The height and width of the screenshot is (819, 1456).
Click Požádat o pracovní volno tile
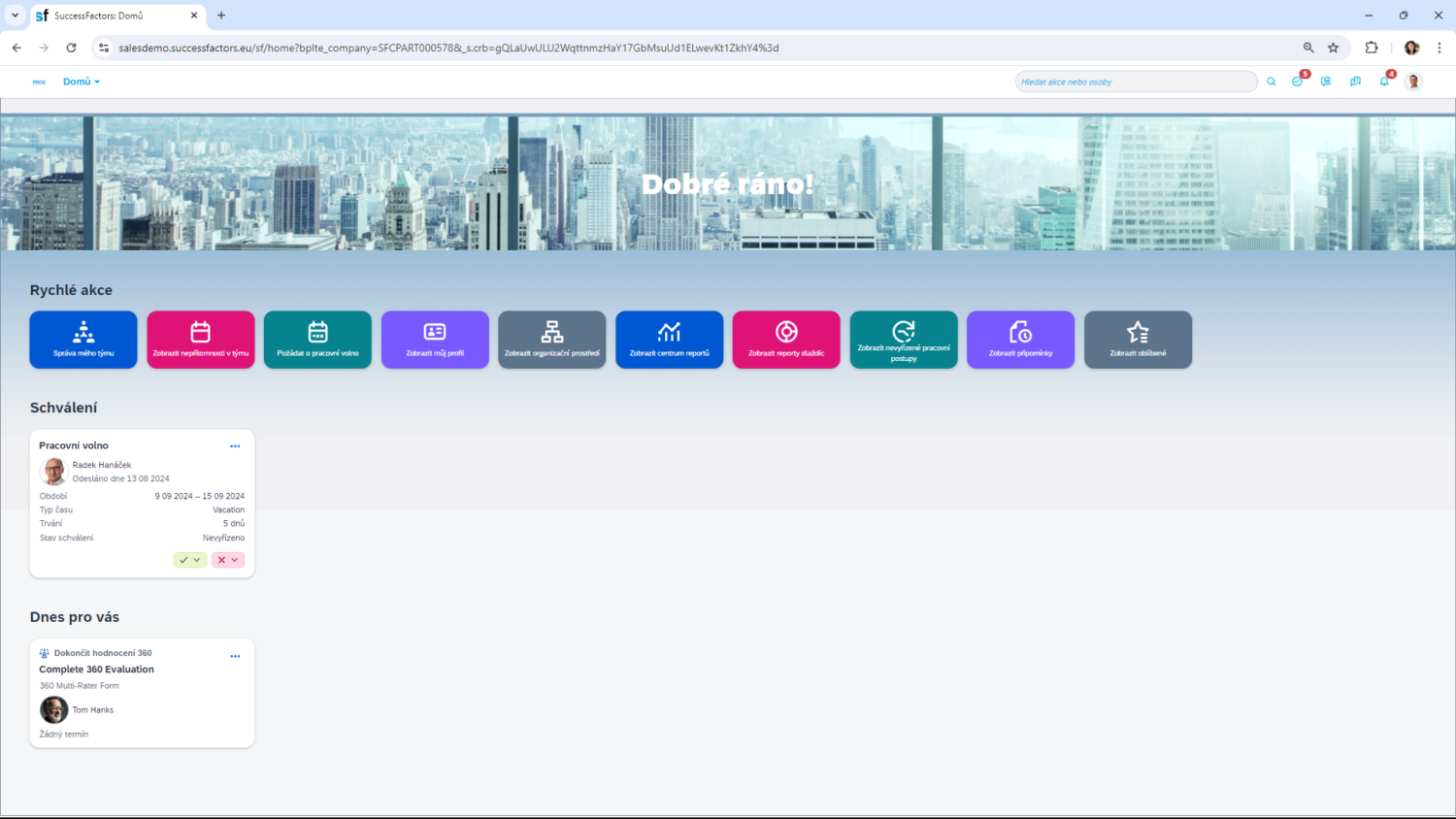(317, 340)
